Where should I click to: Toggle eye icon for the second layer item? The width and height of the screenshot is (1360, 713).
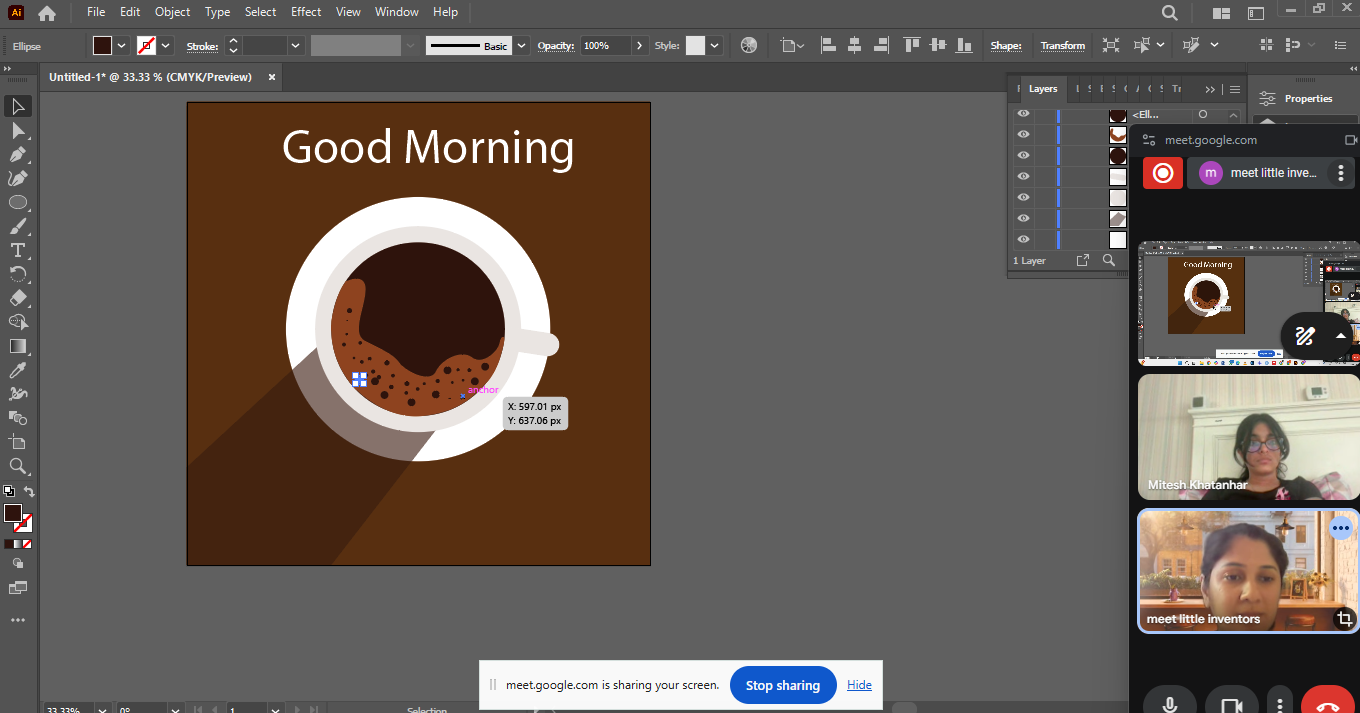[x=1023, y=135]
